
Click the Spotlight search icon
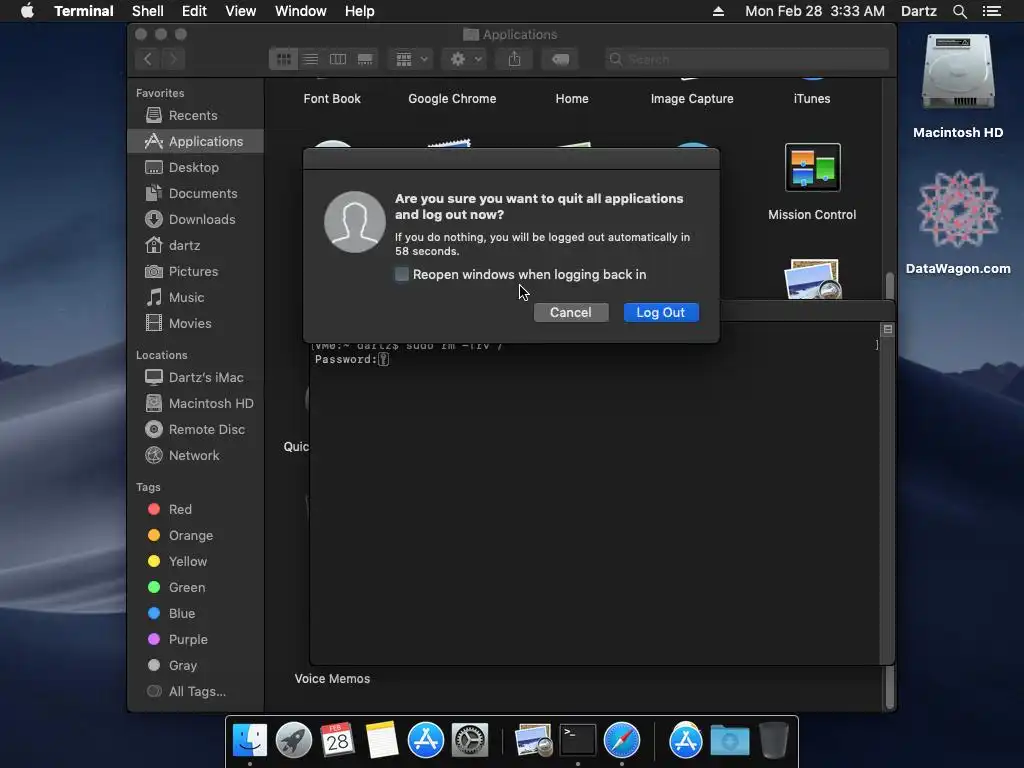959,11
